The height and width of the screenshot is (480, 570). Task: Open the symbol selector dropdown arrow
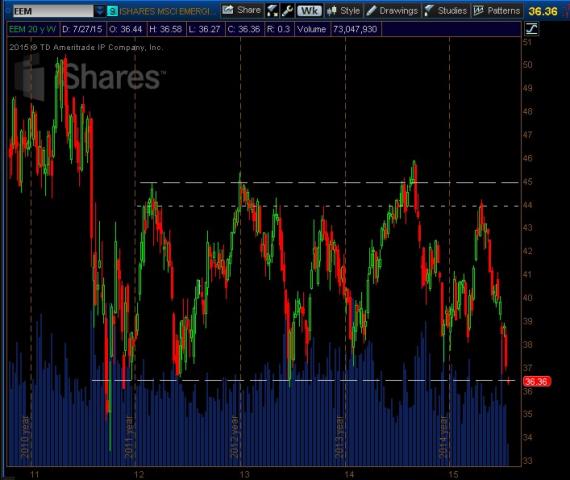[x=100, y=11]
